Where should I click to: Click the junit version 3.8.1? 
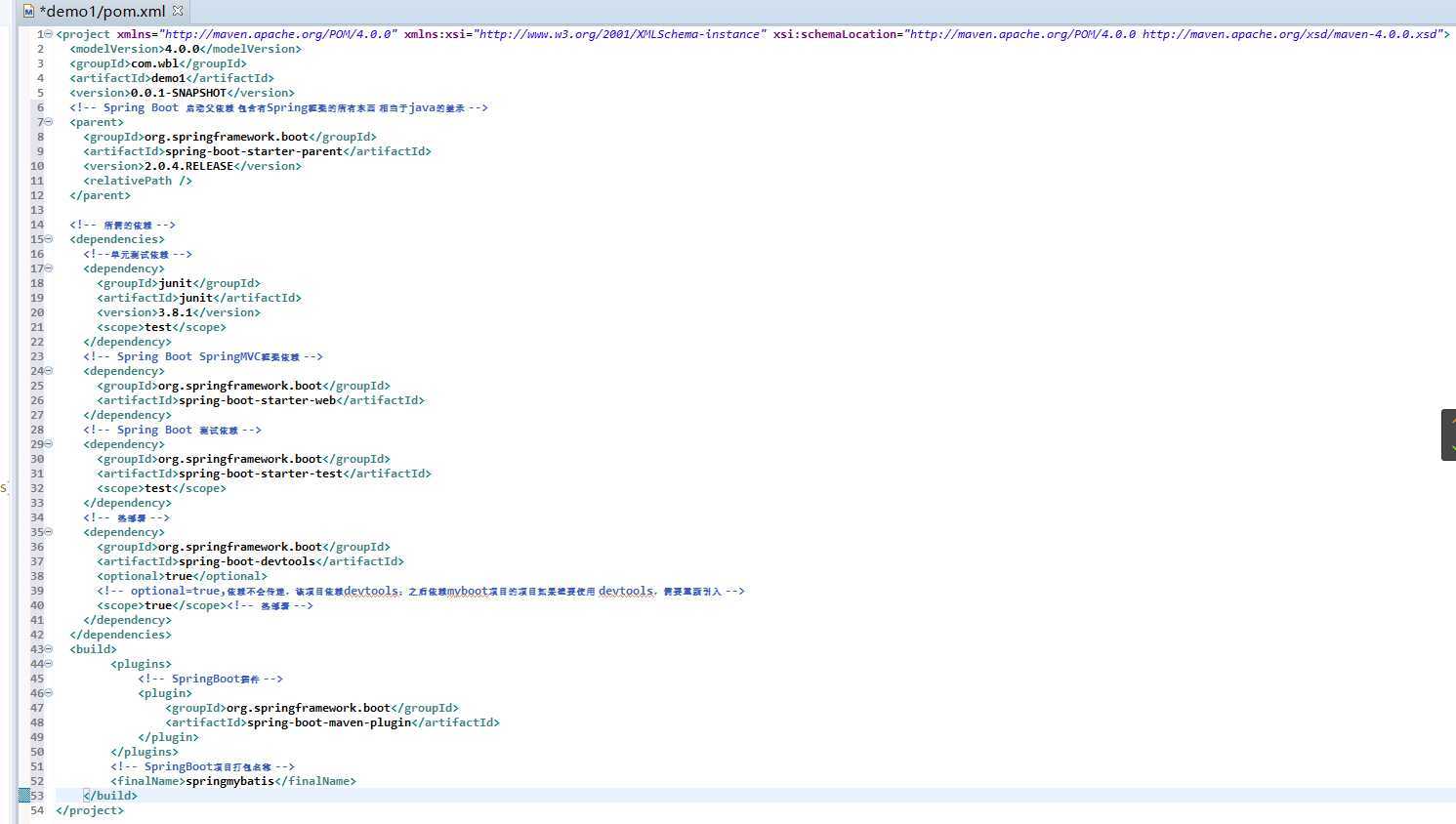coord(175,312)
